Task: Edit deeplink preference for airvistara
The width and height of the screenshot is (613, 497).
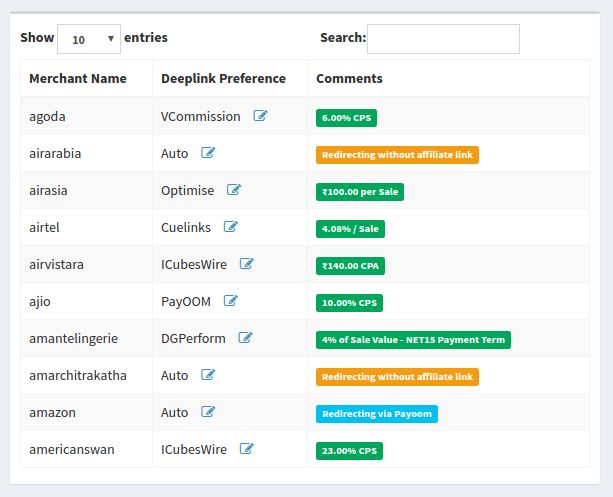Action: 247,264
